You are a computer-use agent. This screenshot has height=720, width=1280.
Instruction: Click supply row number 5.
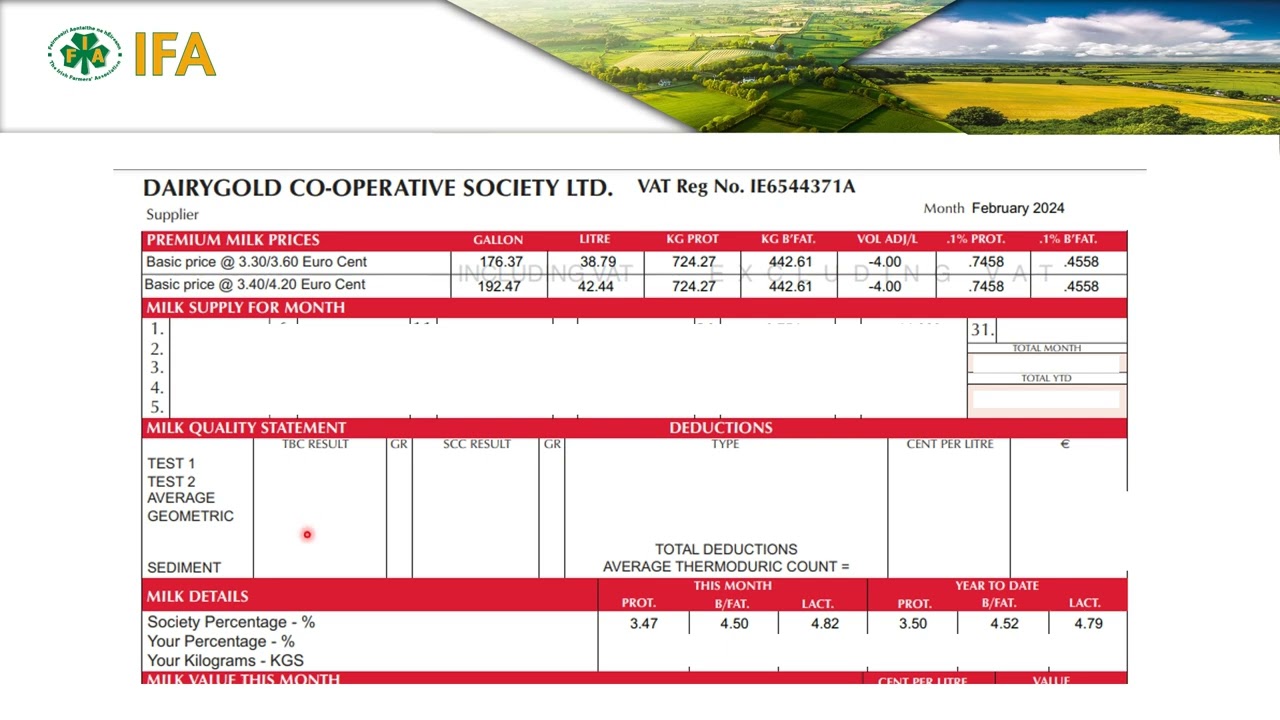pos(157,407)
